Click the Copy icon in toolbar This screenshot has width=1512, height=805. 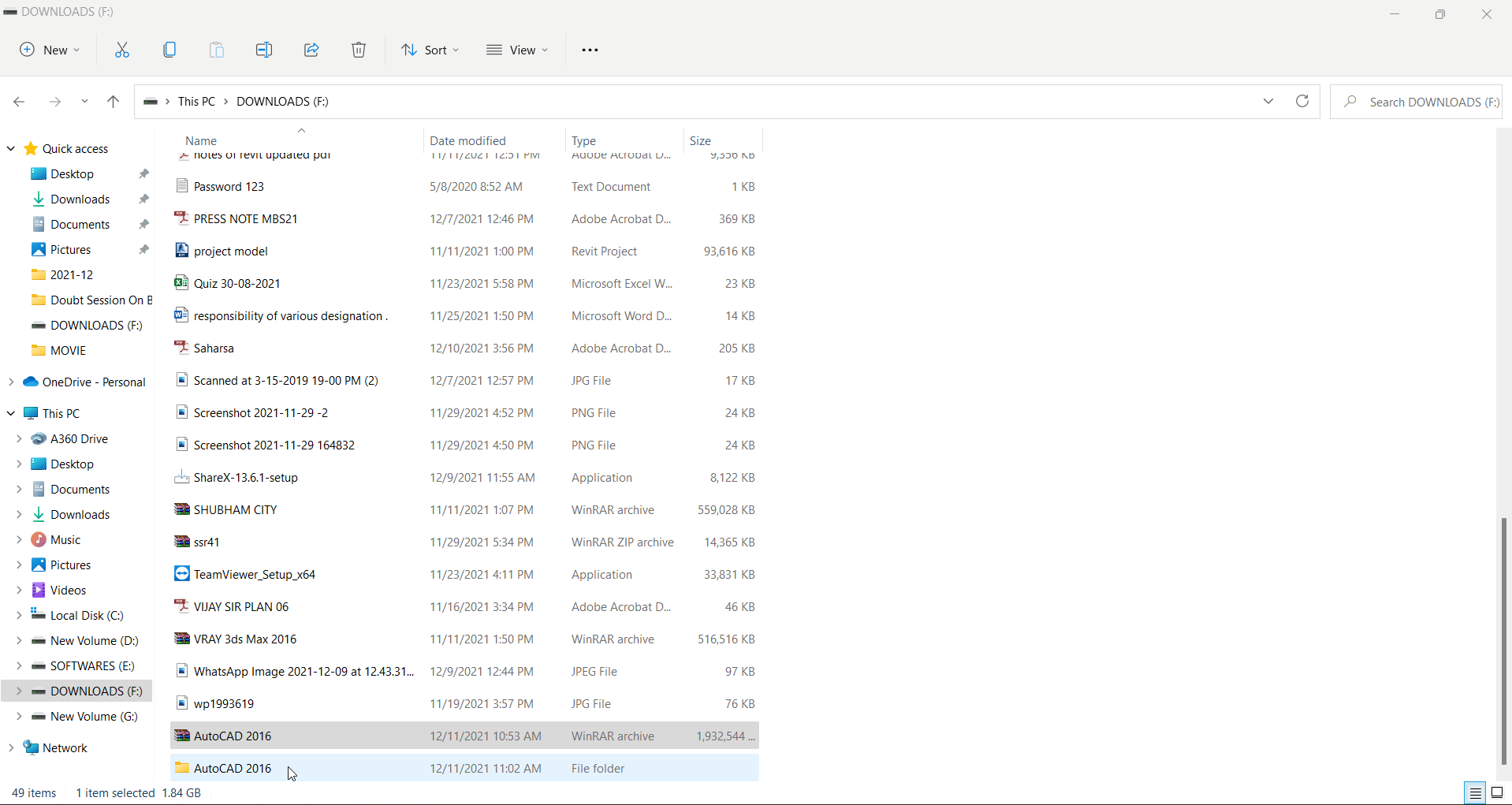point(169,50)
